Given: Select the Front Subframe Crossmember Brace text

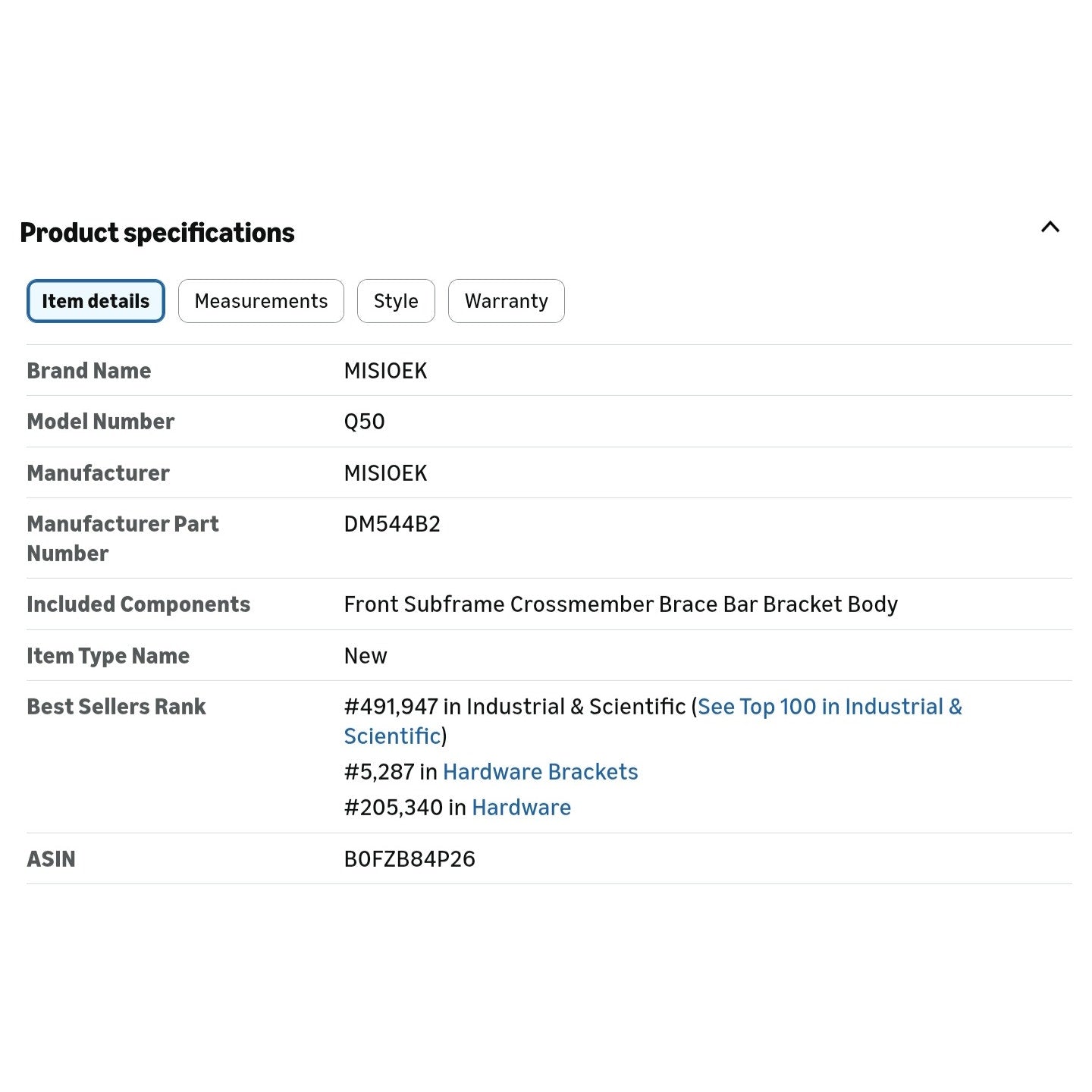Looking at the screenshot, I should tap(551, 604).
